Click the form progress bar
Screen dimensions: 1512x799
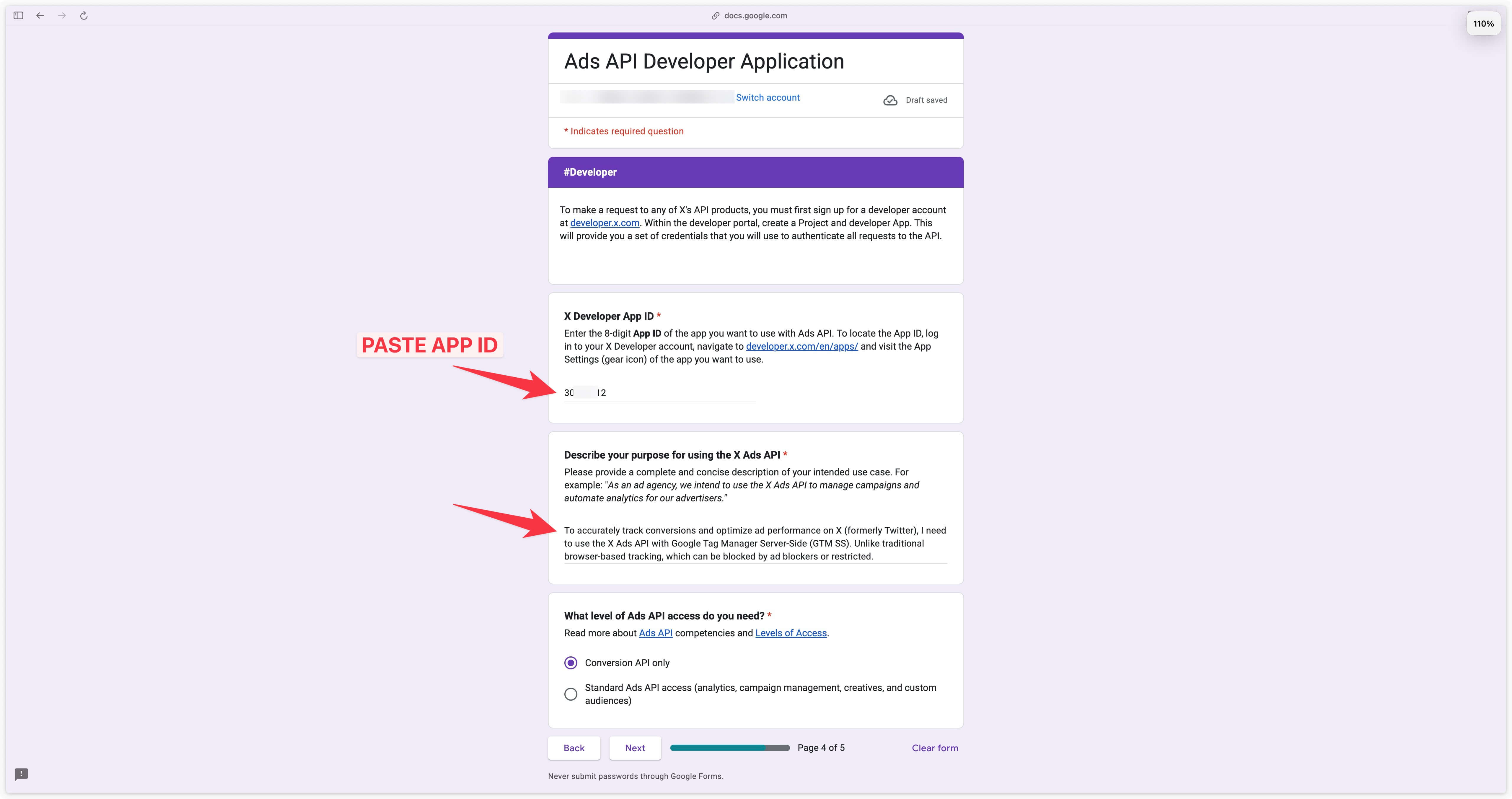tap(730, 748)
